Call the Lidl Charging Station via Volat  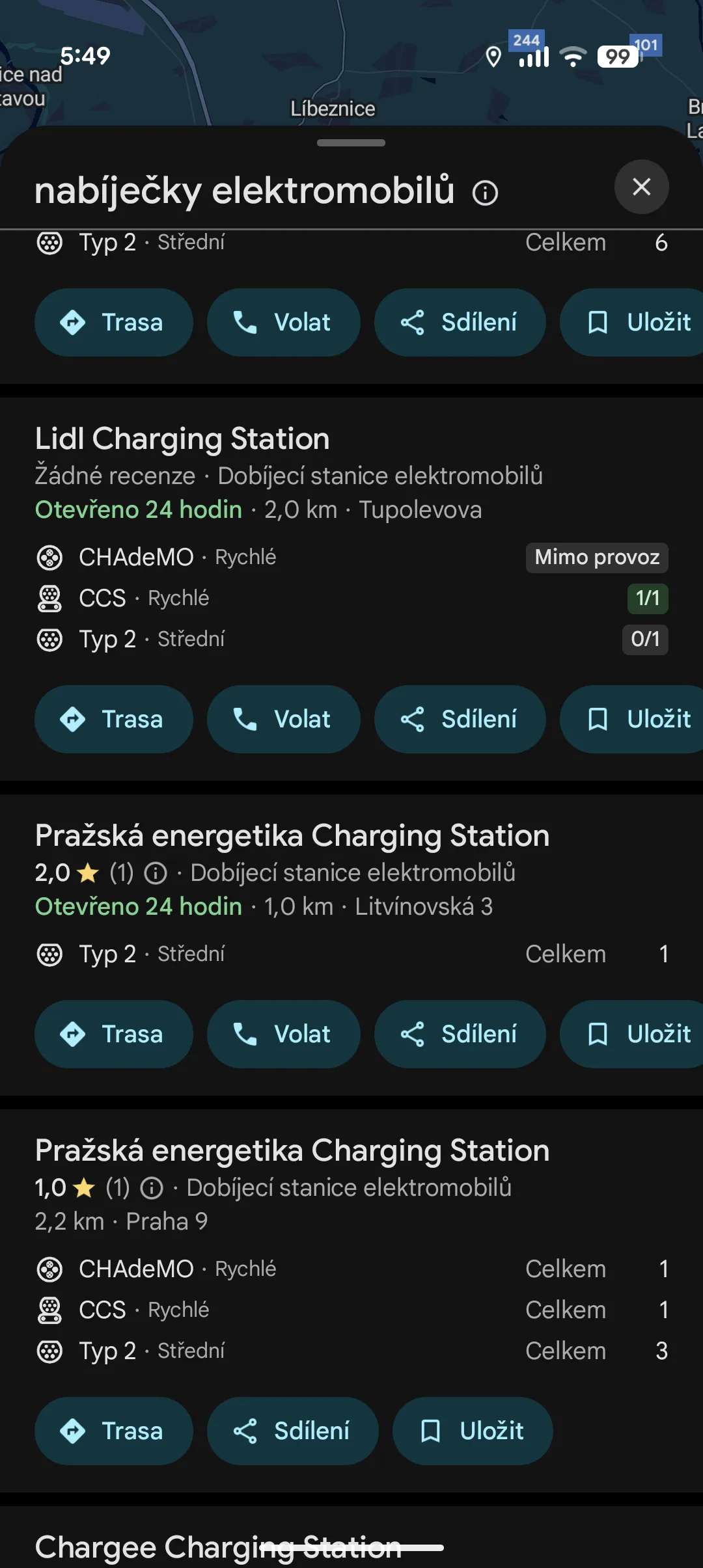point(283,719)
